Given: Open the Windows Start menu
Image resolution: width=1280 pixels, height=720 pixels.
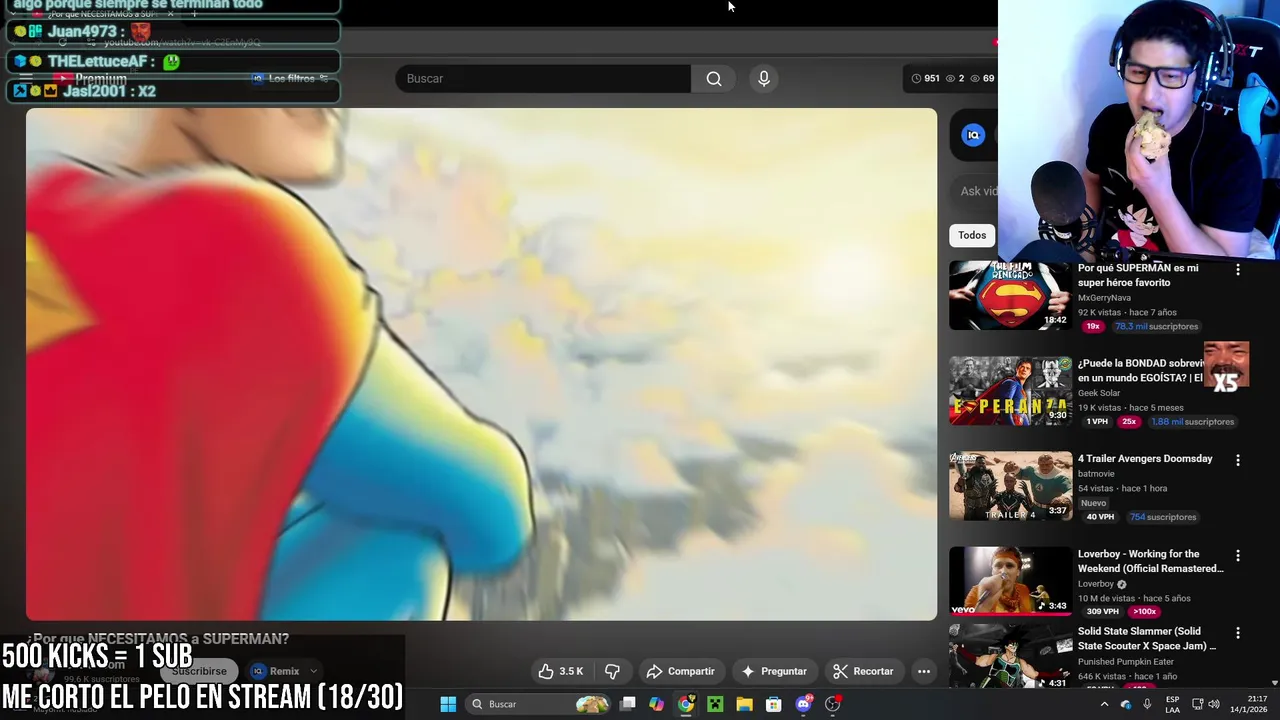Looking at the screenshot, I should pos(448,704).
